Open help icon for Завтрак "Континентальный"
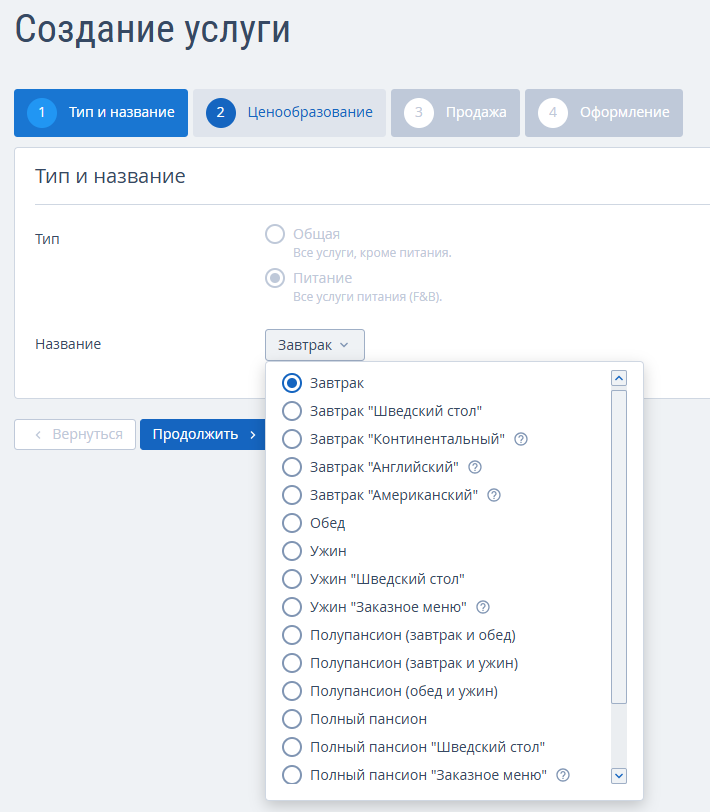This screenshot has width=710, height=812. coord(521,439)
